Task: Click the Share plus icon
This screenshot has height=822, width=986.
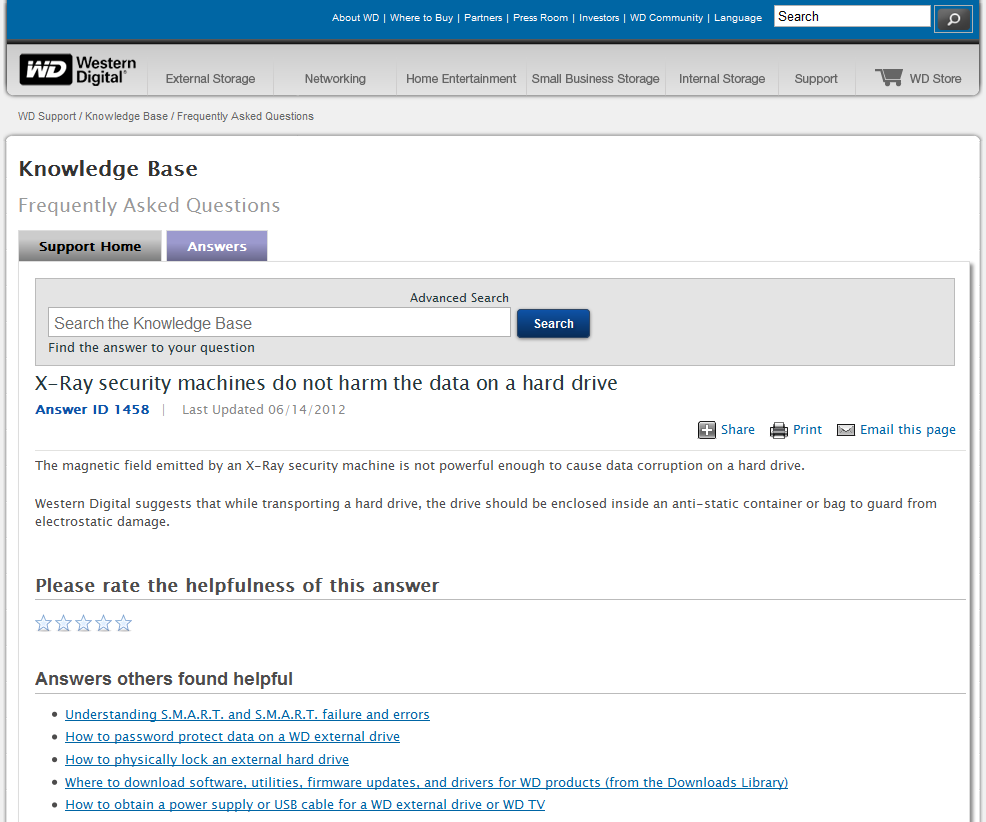Action: tap(707, 430)
